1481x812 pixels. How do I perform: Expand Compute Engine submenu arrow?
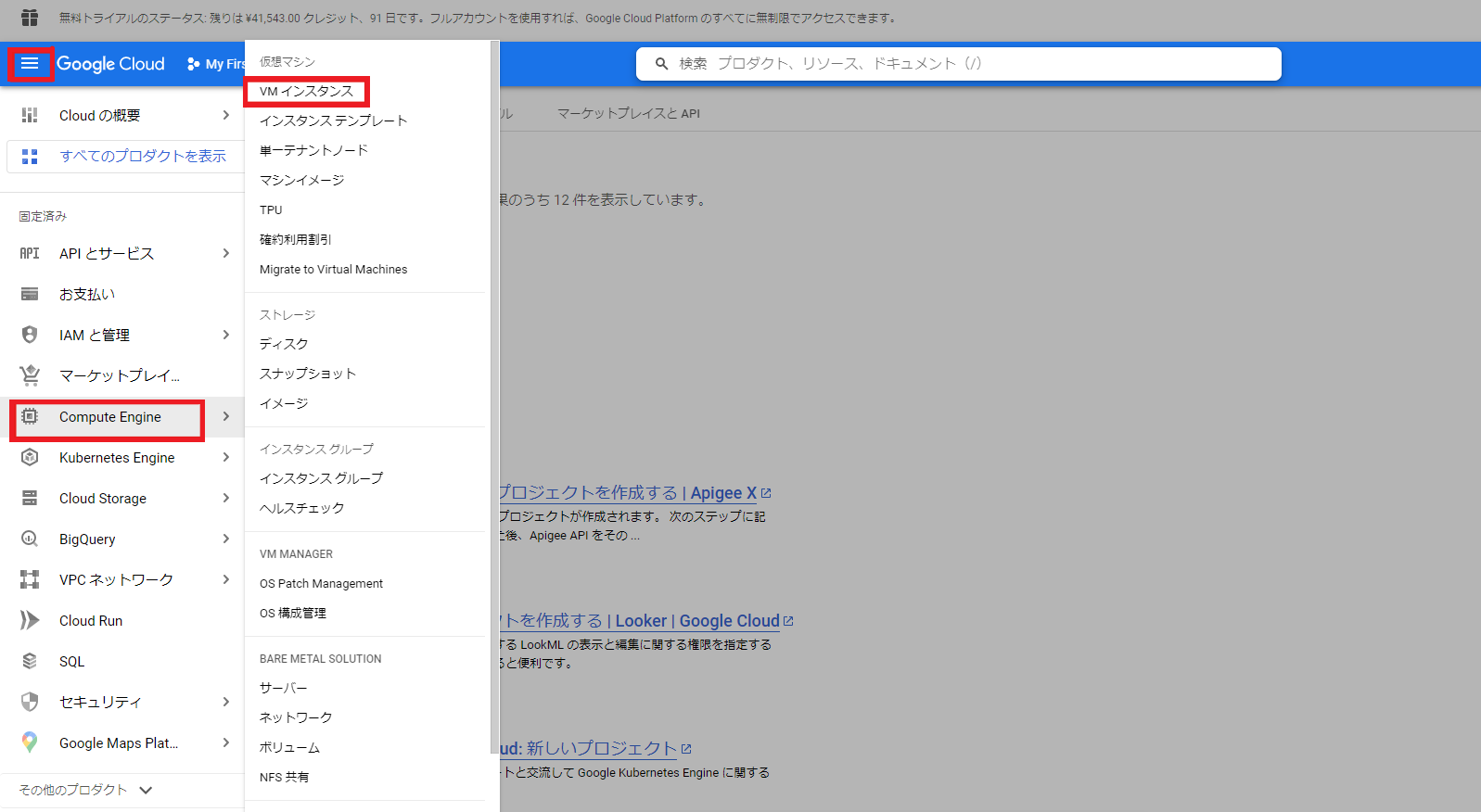pyautogui.click(x=225, y=416)
